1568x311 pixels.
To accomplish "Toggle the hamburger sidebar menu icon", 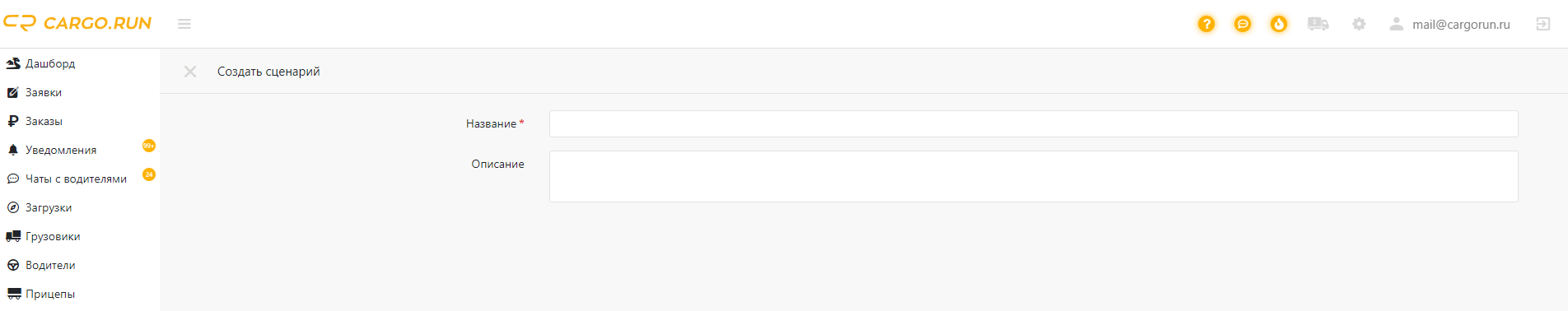I will [184, 24].
